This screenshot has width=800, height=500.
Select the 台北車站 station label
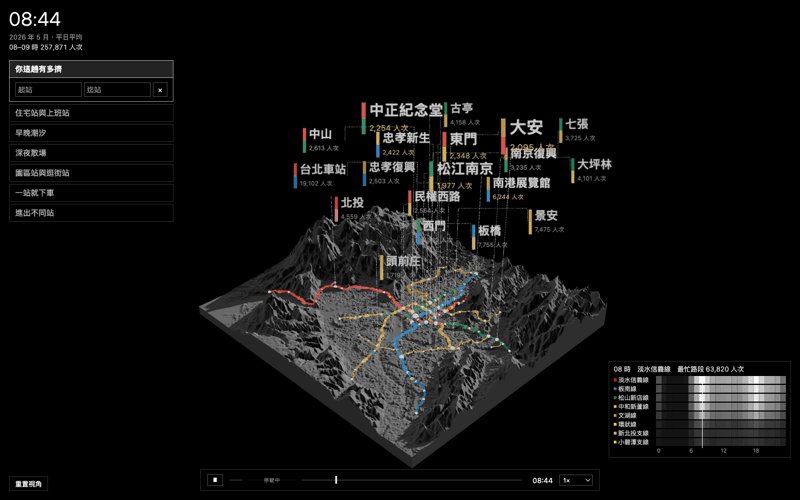click(x=323, y=169)
